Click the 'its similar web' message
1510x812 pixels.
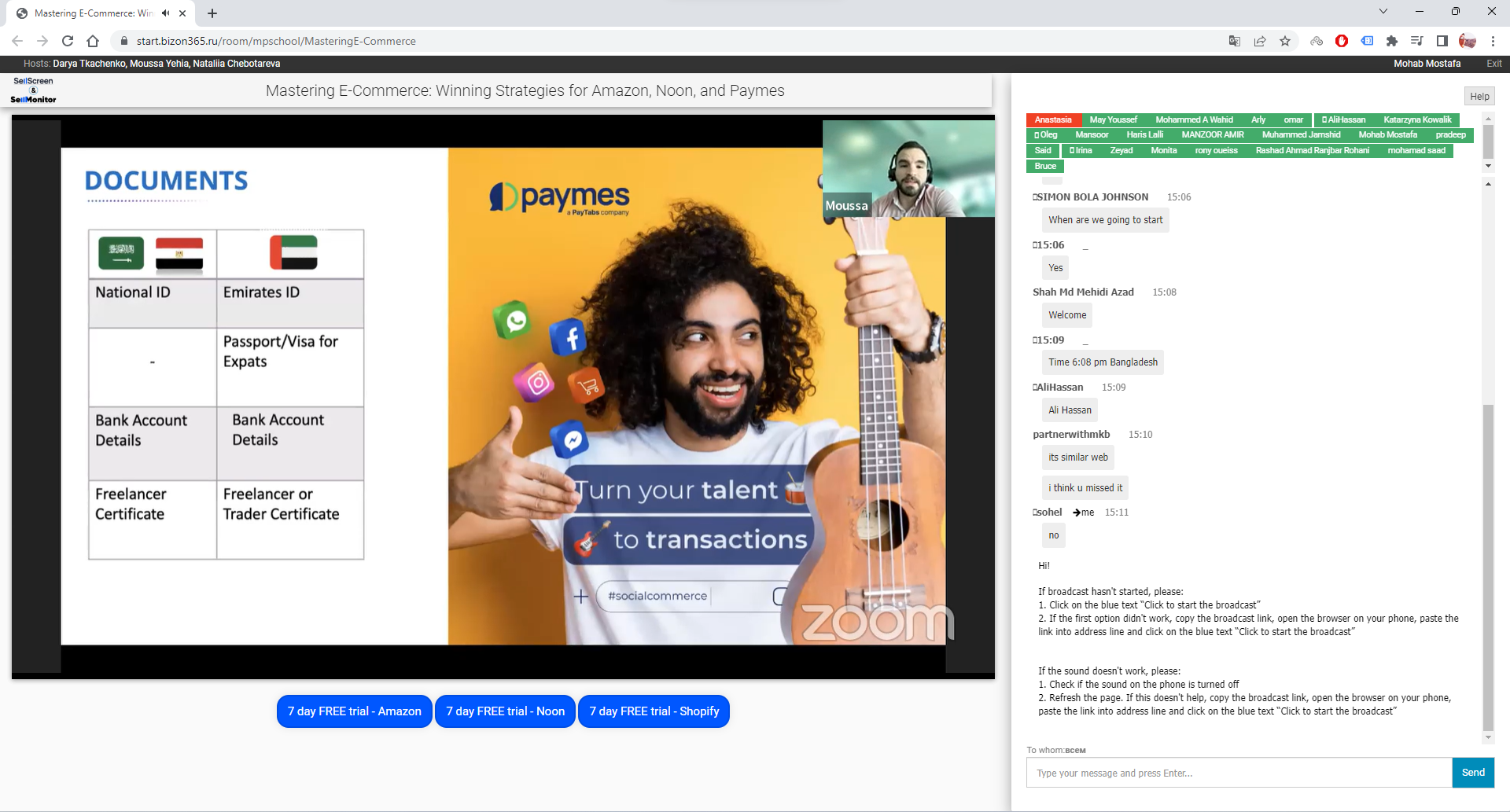(x=1077, y=457)
